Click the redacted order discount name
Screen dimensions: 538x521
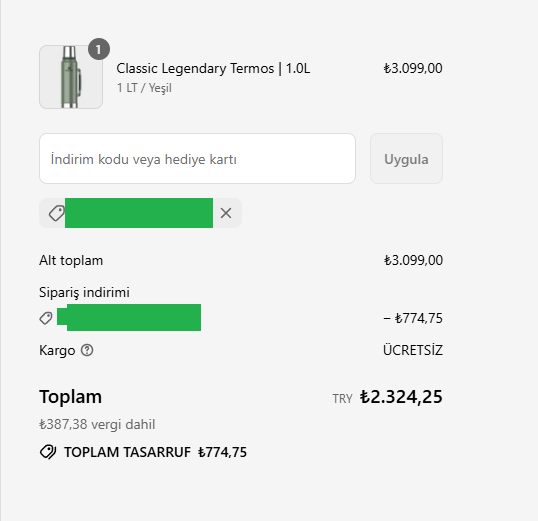[129, 317]
